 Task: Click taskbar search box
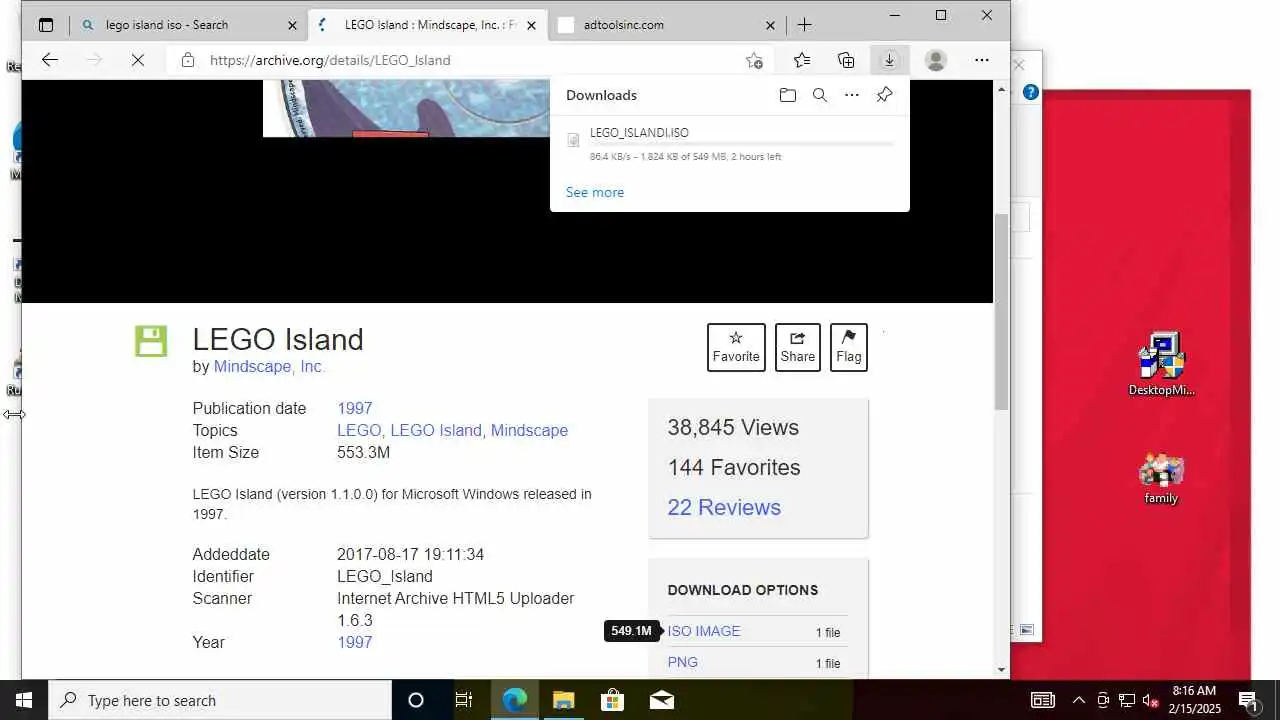(x=220, y=700)
